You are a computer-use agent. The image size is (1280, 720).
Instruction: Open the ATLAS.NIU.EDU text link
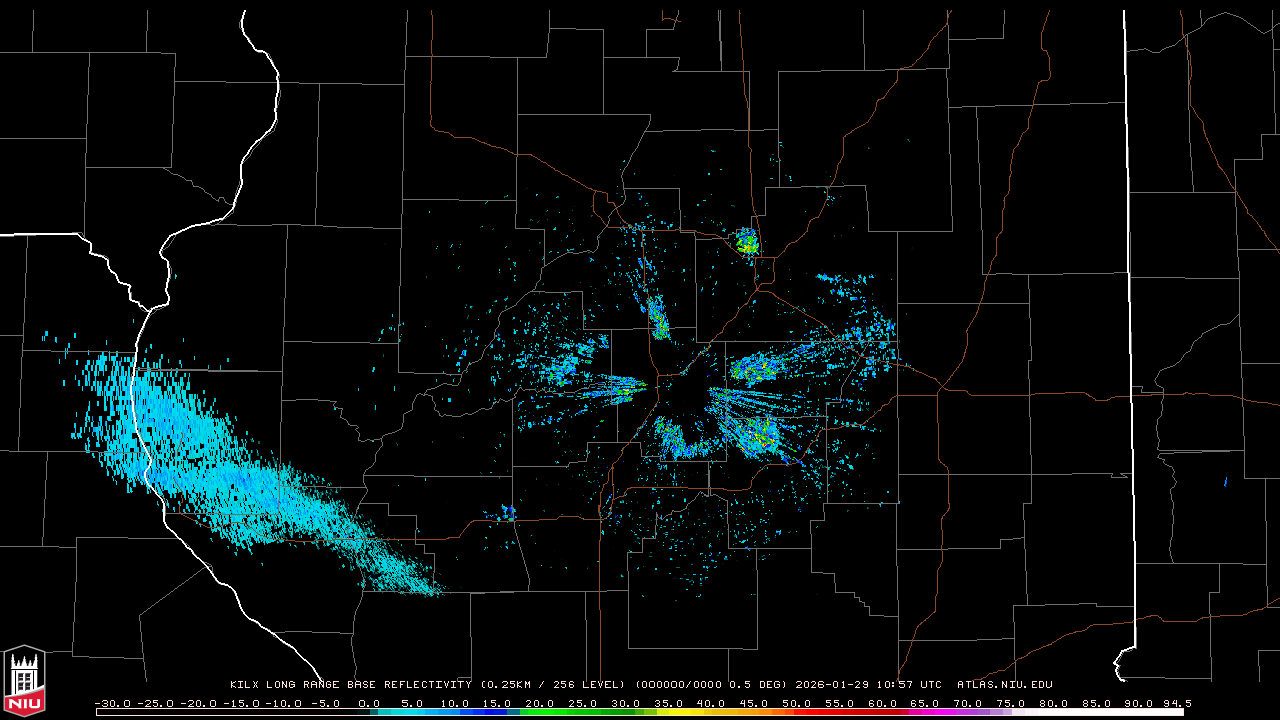point(1005,685)
